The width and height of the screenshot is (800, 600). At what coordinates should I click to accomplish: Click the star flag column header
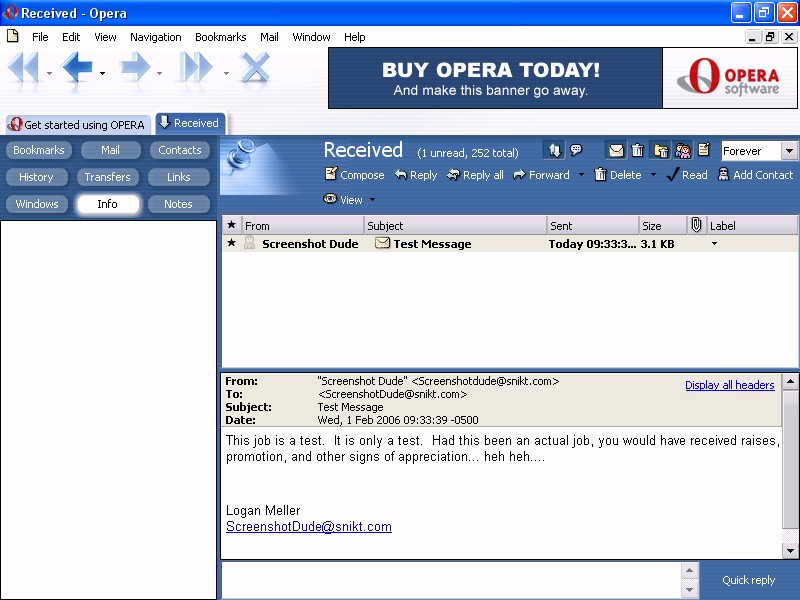(232, 225)
